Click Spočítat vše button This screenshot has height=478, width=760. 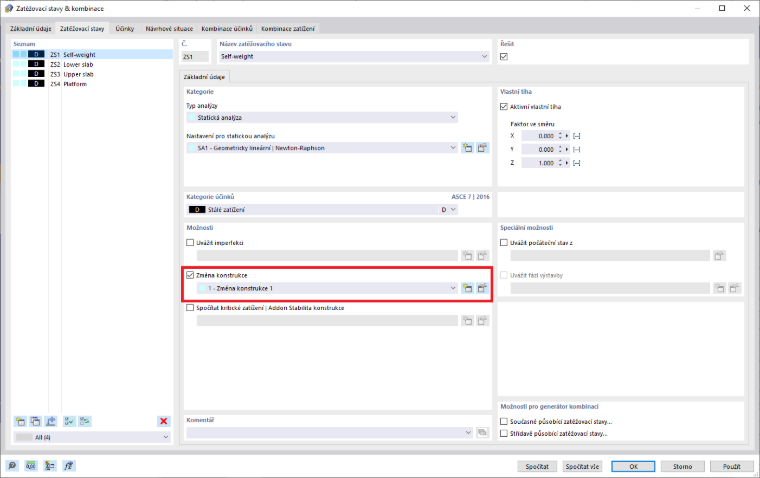(x=582, y=466)
